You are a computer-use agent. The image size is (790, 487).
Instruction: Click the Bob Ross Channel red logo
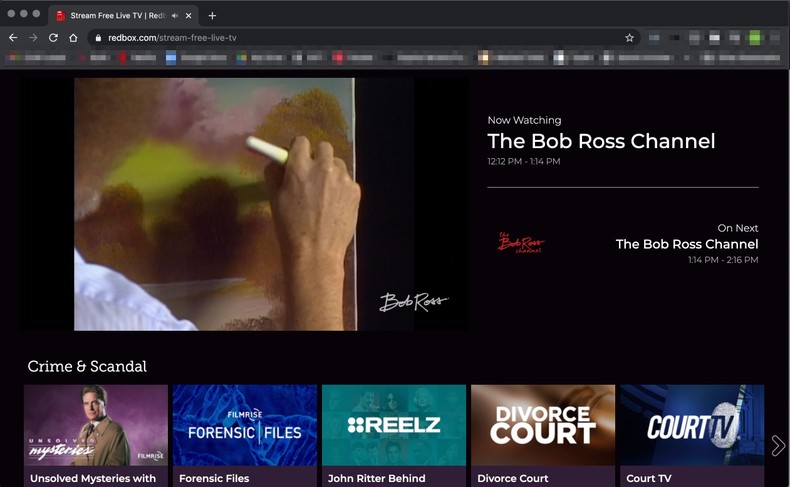pyautogui.click(x=521, y=243)
